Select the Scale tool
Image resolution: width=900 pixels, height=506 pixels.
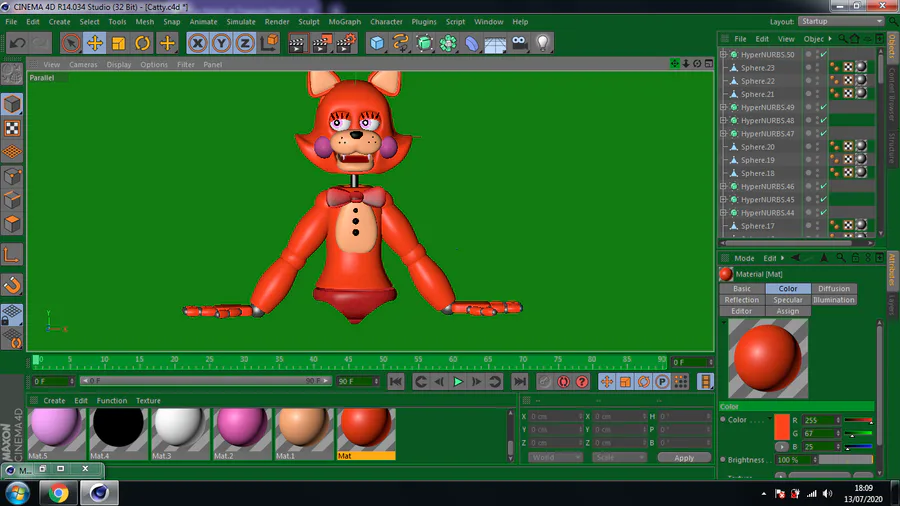pos(119,43)
